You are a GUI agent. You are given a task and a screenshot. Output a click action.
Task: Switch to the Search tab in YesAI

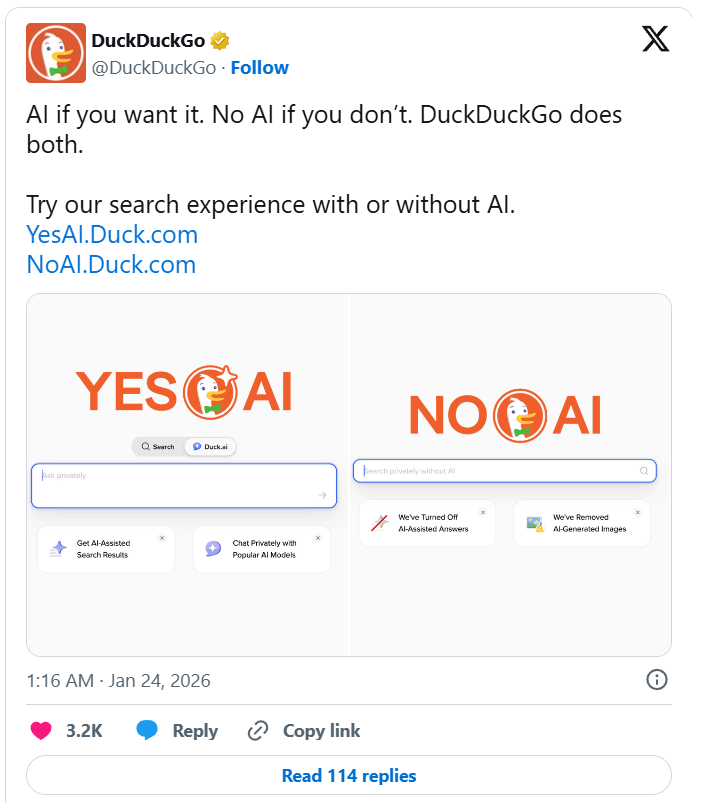(158, 447)
